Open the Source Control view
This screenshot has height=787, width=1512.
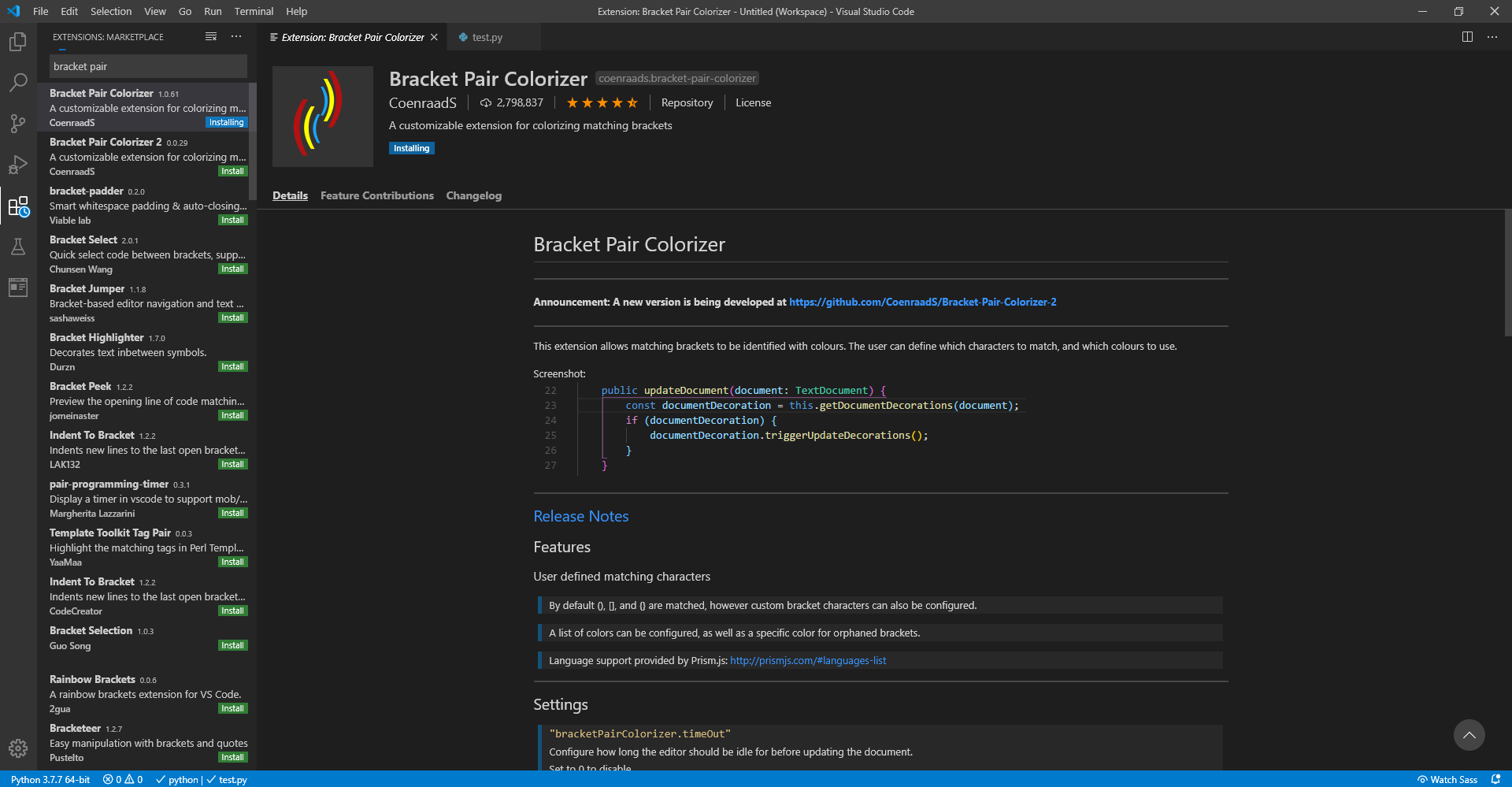18,123
